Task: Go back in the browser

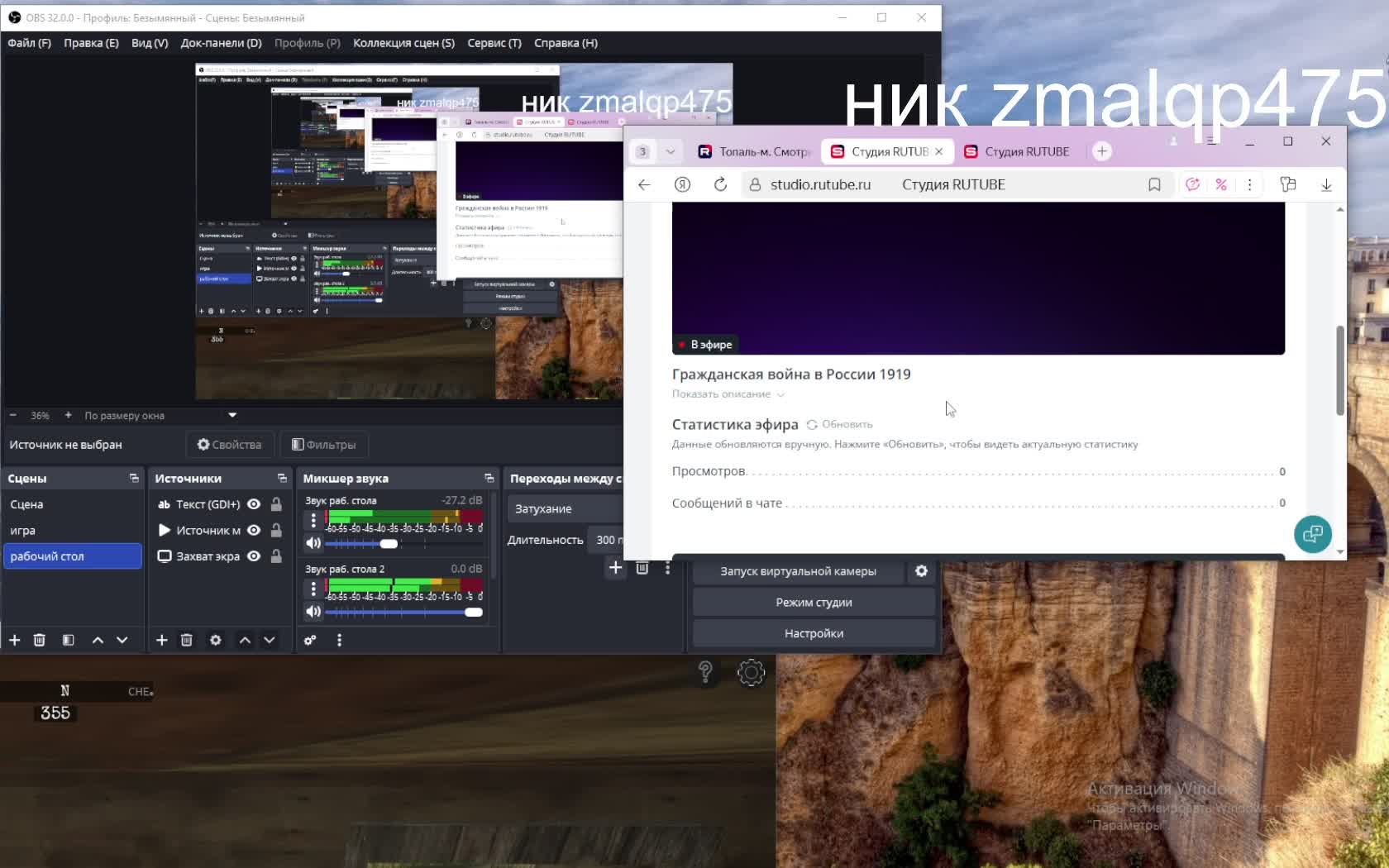Action: click(x=644, y=184)
